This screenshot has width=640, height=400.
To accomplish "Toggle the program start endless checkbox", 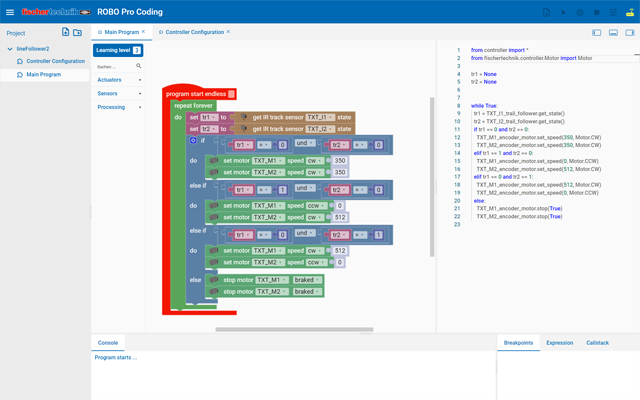I will 231,94.
